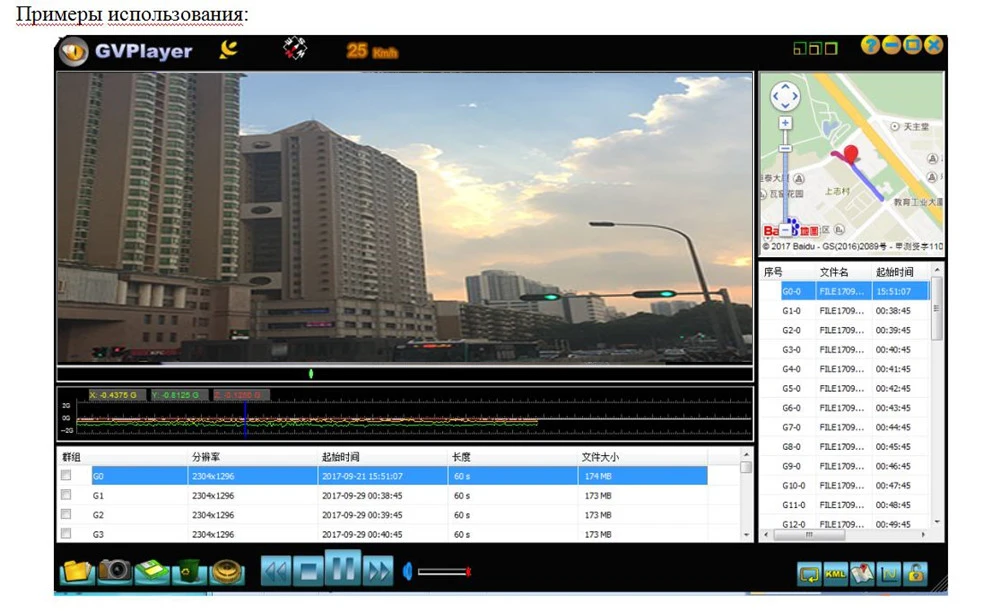Click the map zoom level slider handle
Image resolution: width=1000 pixels, height=611 pixels.
tap(786, 149)
